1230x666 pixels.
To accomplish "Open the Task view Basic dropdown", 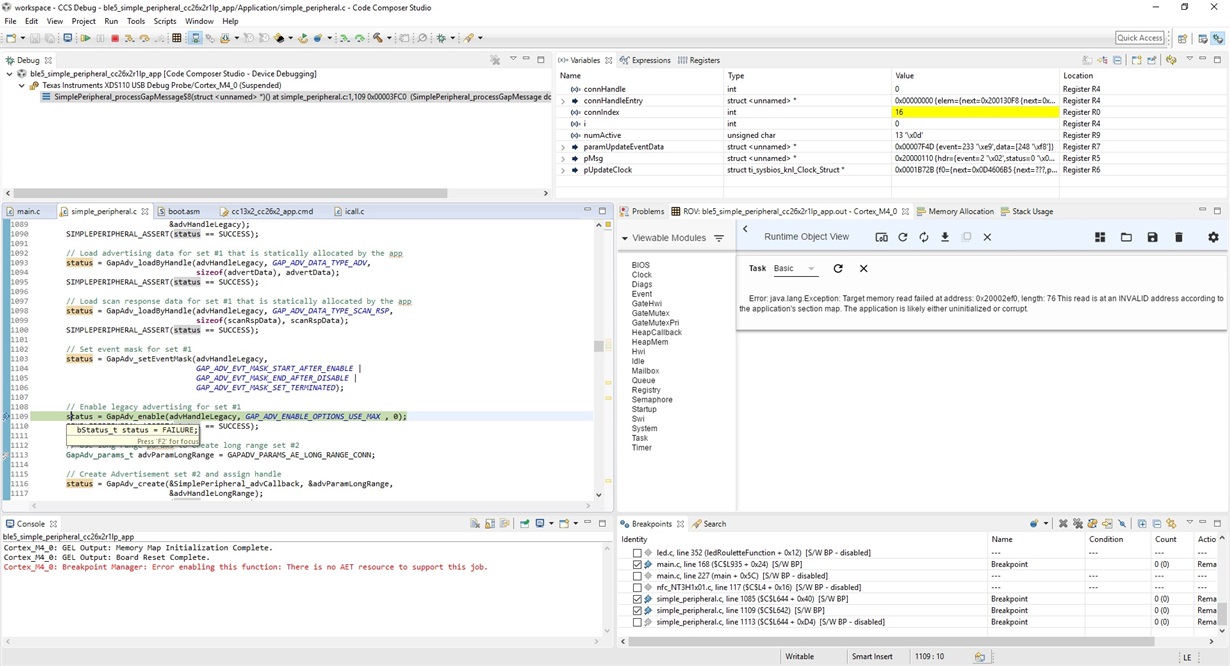I will coord(795,269).
